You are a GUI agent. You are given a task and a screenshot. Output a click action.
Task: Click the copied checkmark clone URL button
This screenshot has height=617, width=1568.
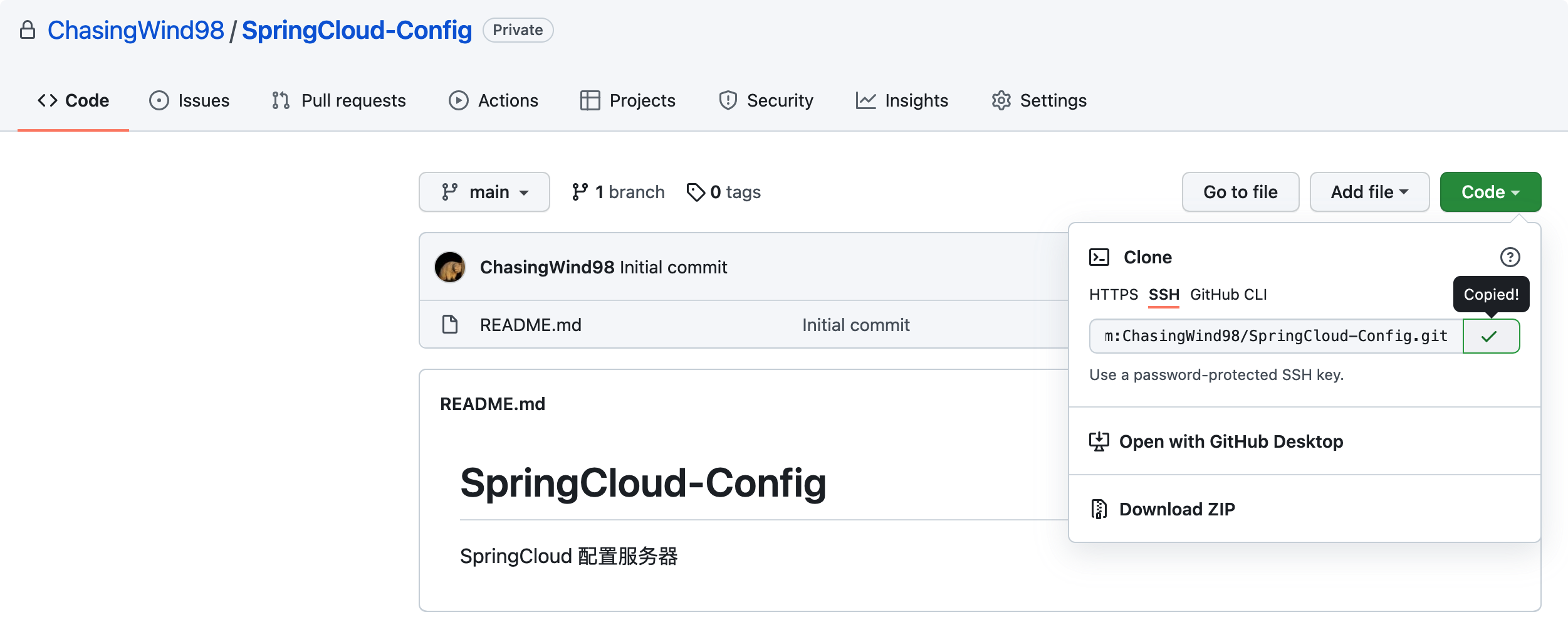(x=1490, y=337)
